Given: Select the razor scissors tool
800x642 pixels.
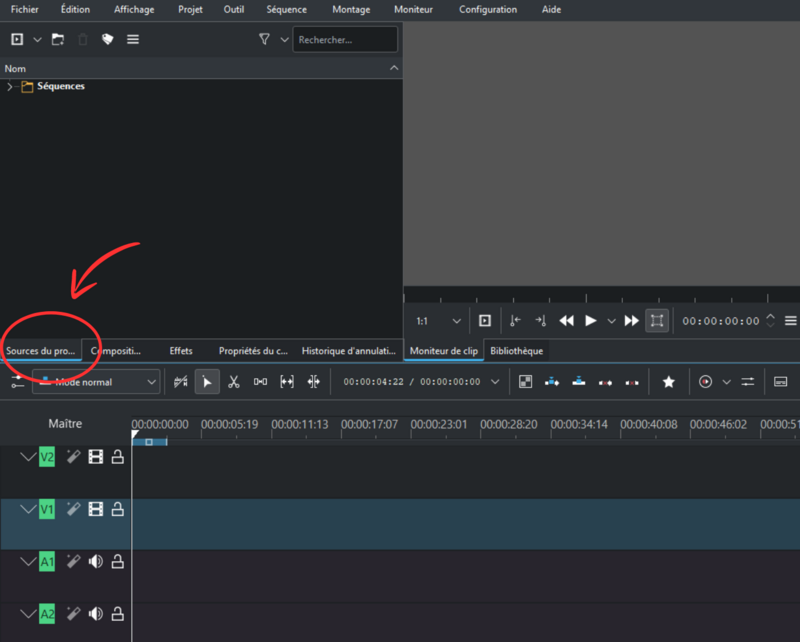Looking at the screenshot, I should 234,382.
